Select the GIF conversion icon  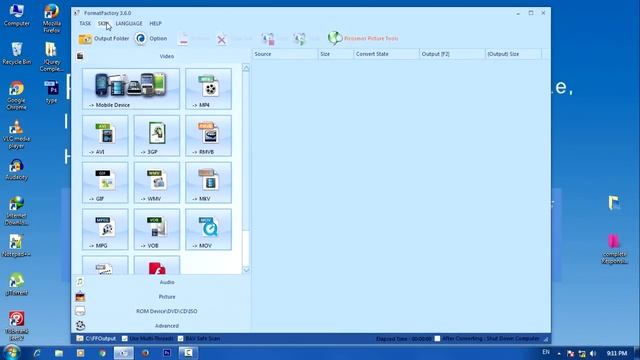click(105, 182)
